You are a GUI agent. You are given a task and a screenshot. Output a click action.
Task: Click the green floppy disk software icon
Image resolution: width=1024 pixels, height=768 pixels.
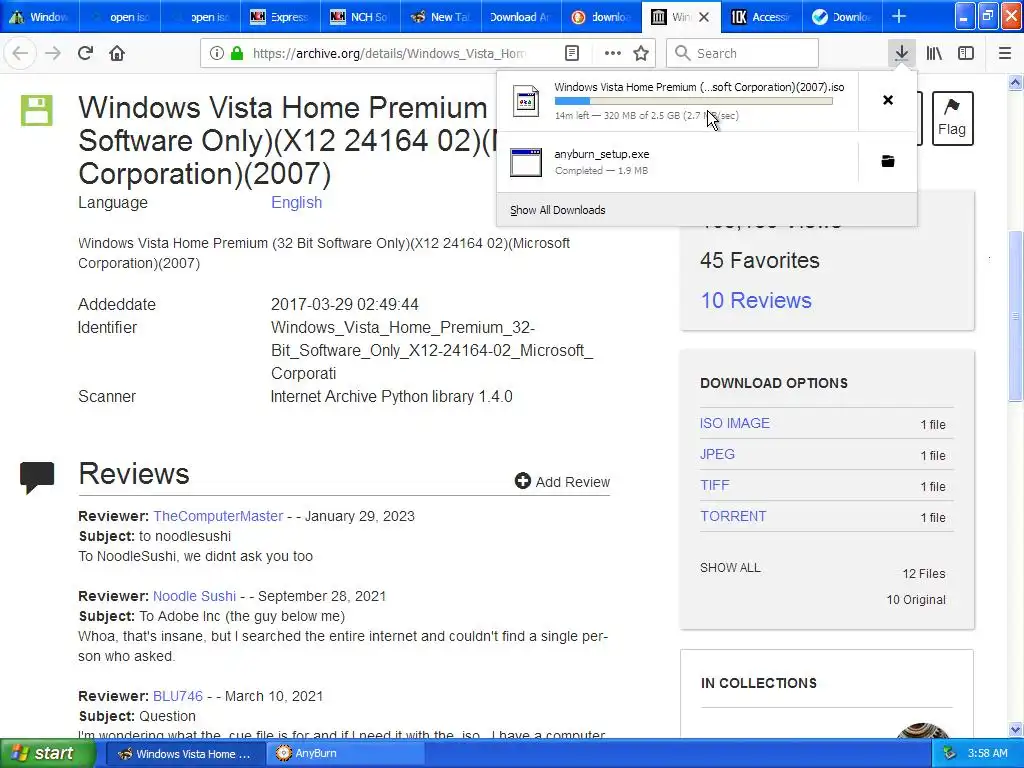[36, 110]
